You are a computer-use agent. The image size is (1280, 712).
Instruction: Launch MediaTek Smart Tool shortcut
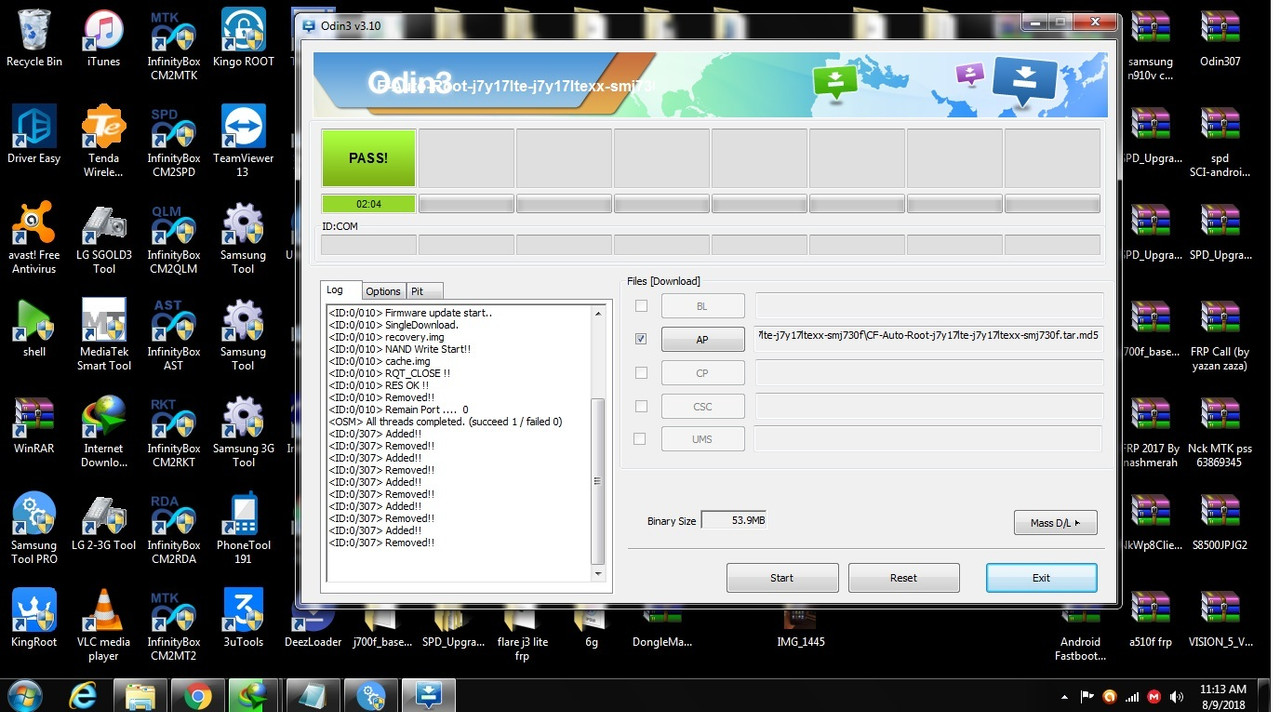pyautogui.click(x=103, y=336)
